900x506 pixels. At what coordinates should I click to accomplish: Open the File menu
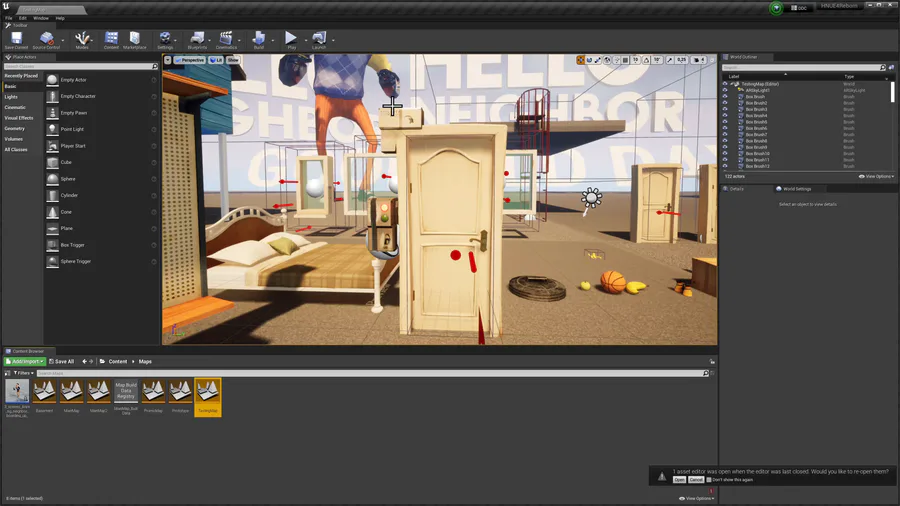pyautogui.click(x=9, y=18)
